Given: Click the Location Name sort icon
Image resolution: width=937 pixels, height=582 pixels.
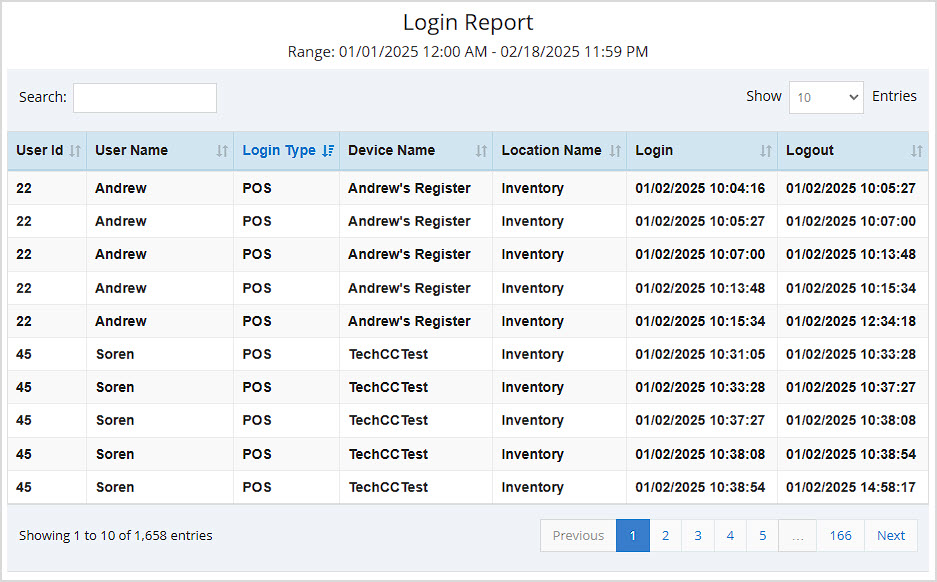Looking at the screenshot, I should (x=615, y=151).
